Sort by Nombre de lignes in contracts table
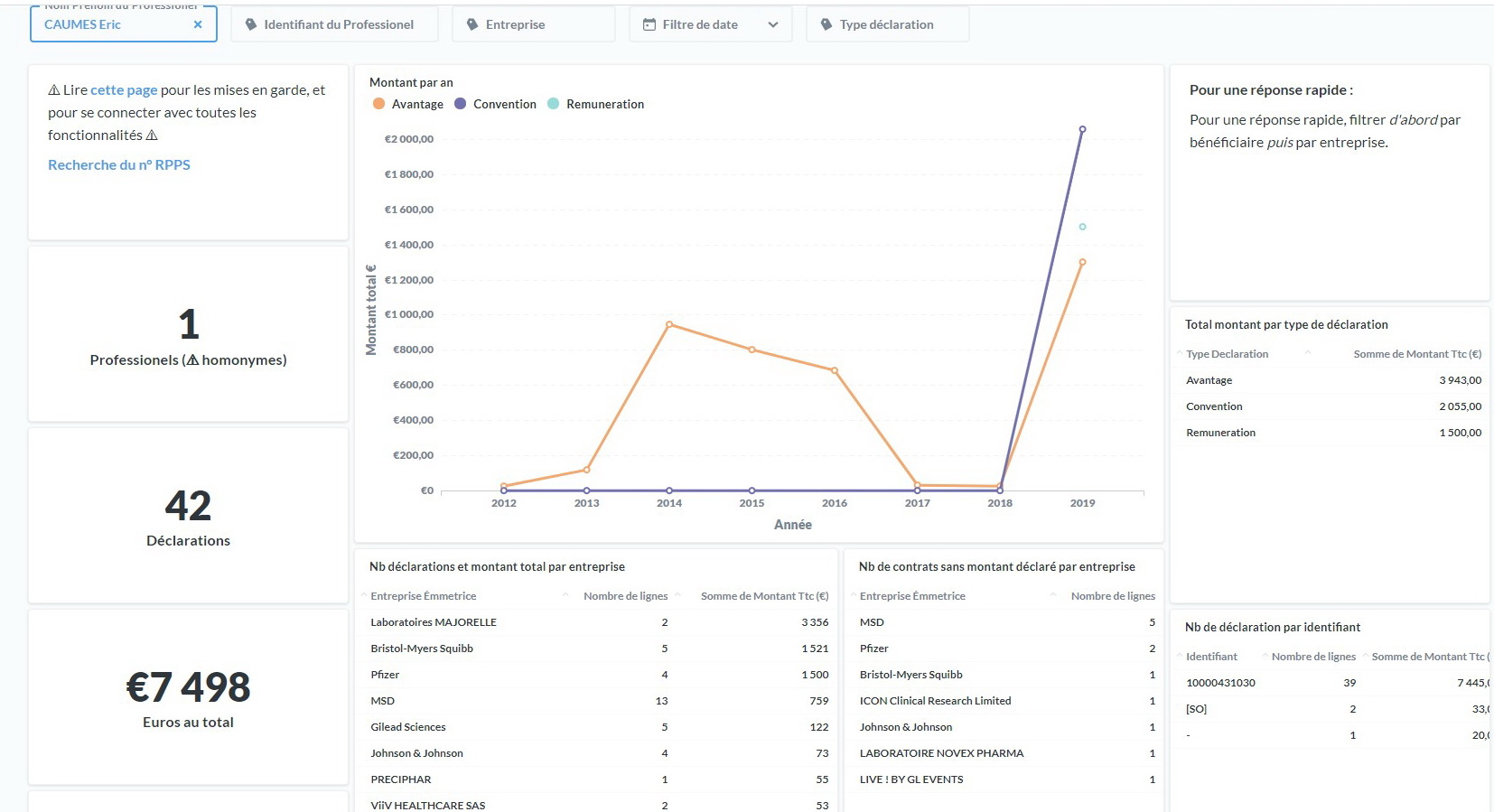The image size is (1494, 812). pyautogui.click(x=1113, y=596)
